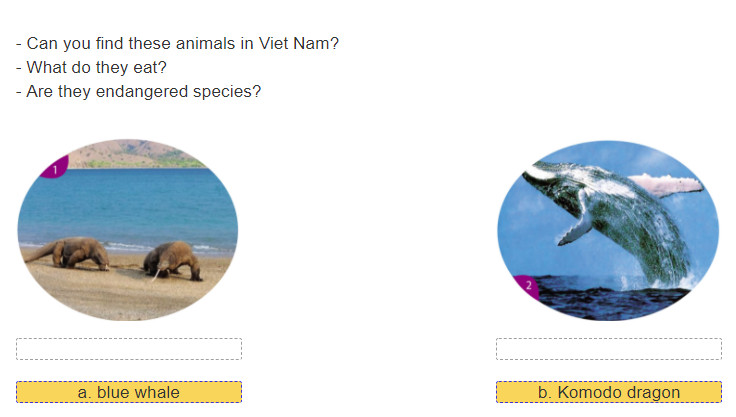Click the question "What do they eat?"
The height and width of the screenshot is (417, 736).
[x=91, y=67]
